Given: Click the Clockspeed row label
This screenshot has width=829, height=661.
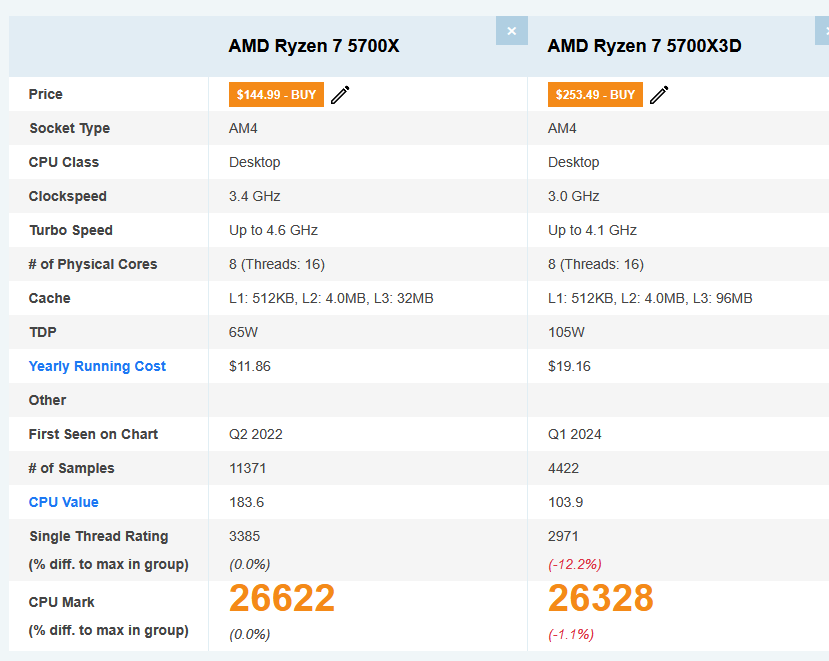Looking at the screenshot, I should pos(68,196).
